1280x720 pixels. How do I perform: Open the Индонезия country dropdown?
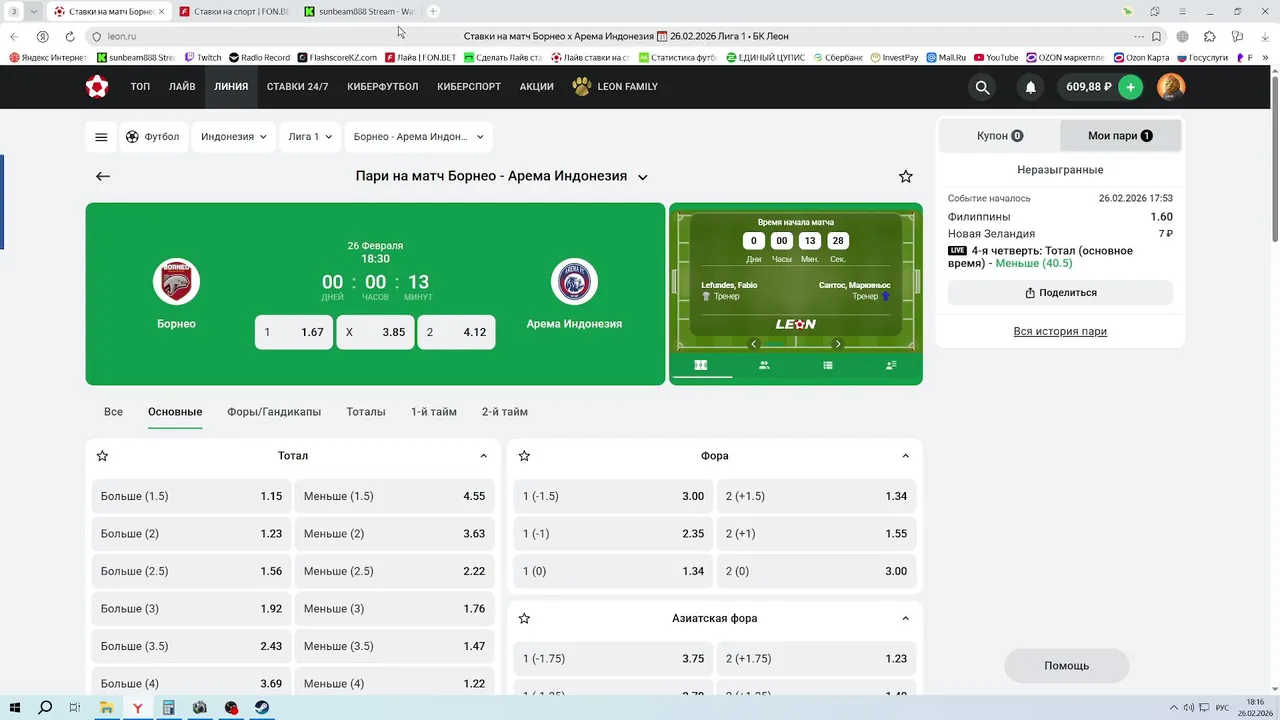234,137
